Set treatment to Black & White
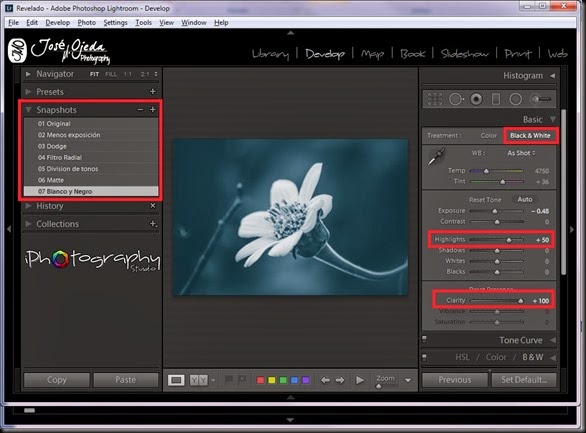The height and width of the screenshot is (433, 586). pos(530,136)
